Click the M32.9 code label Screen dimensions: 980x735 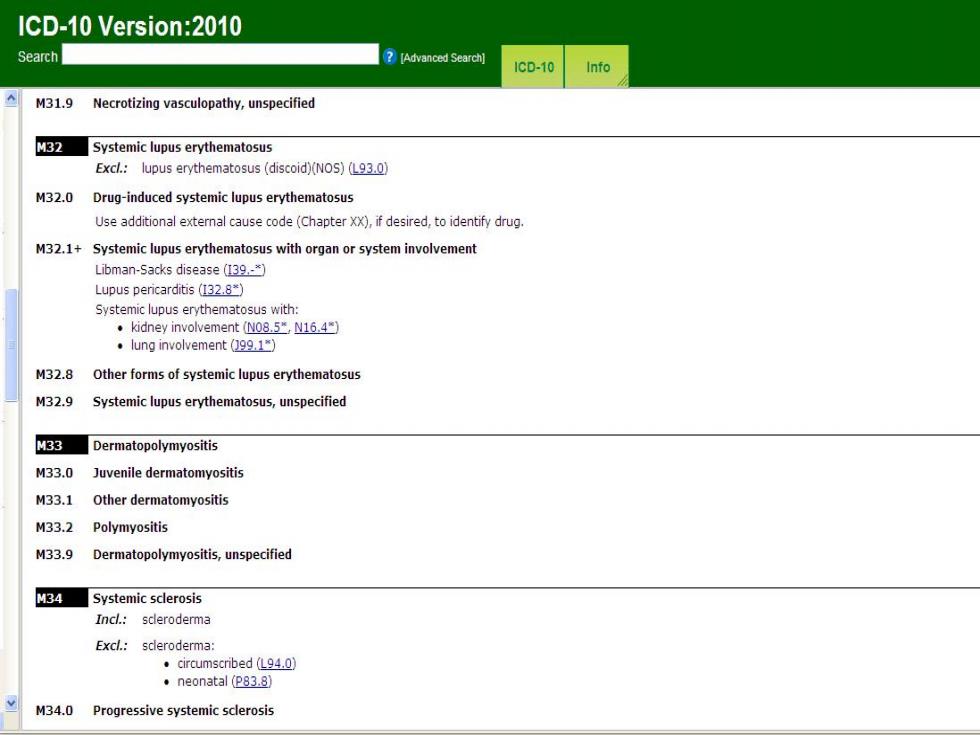(x=54, y=401)
